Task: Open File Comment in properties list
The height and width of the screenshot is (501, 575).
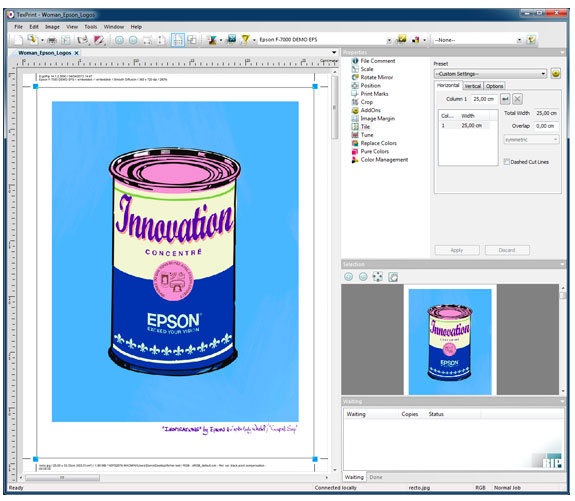Action: 378,61
